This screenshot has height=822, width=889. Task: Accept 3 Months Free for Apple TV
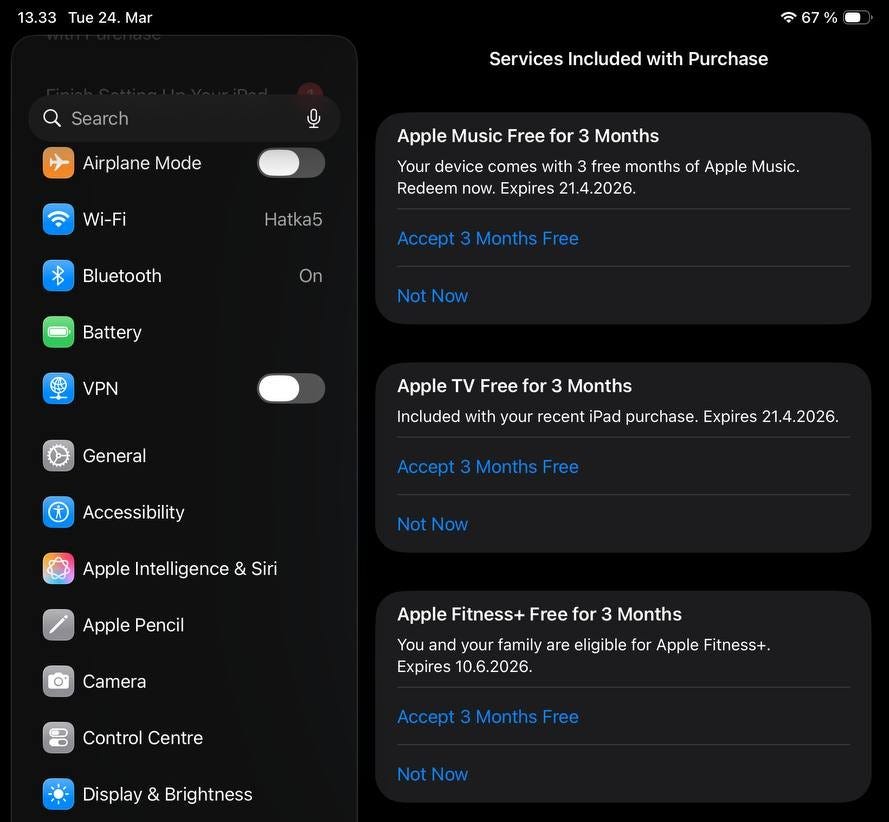pos(488,467)
